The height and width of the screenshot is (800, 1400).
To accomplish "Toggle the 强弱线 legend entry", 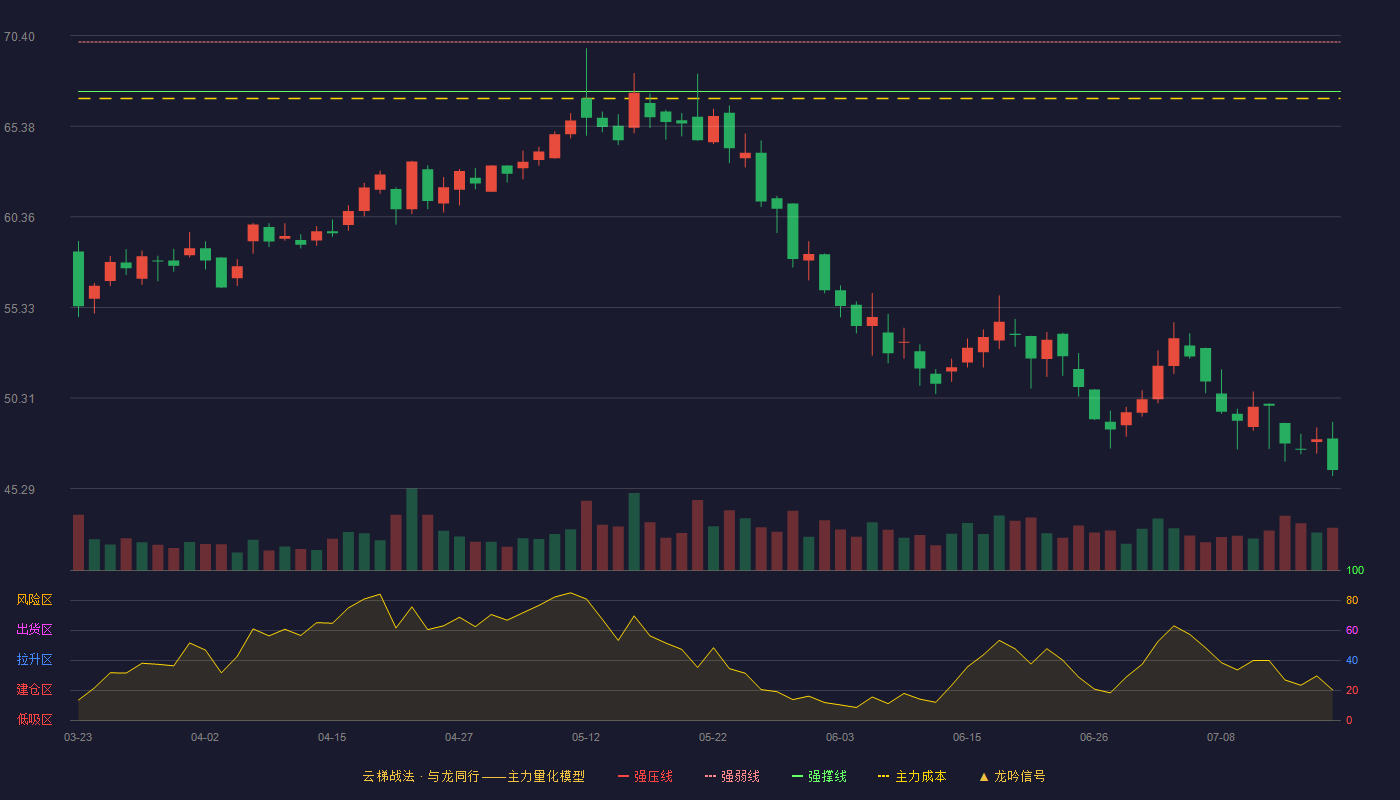I will [740, 776].
